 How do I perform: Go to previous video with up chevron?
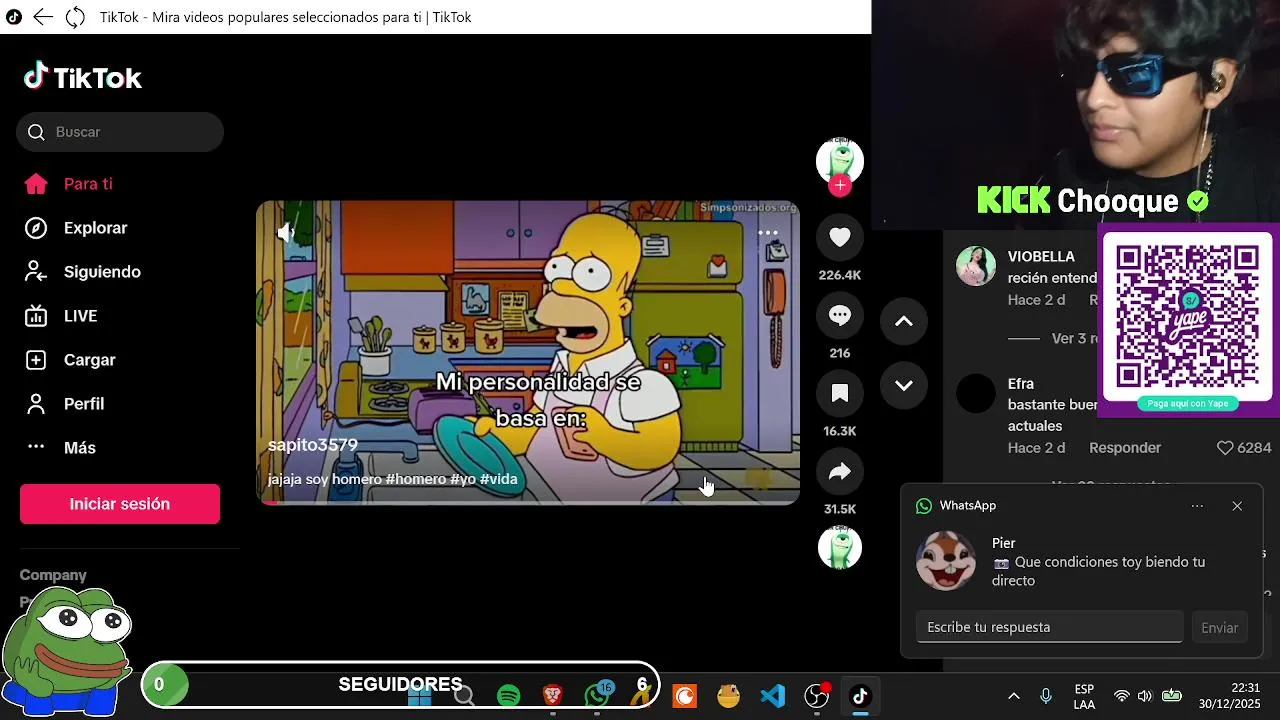pyautogui.click(x=904, y=321)
